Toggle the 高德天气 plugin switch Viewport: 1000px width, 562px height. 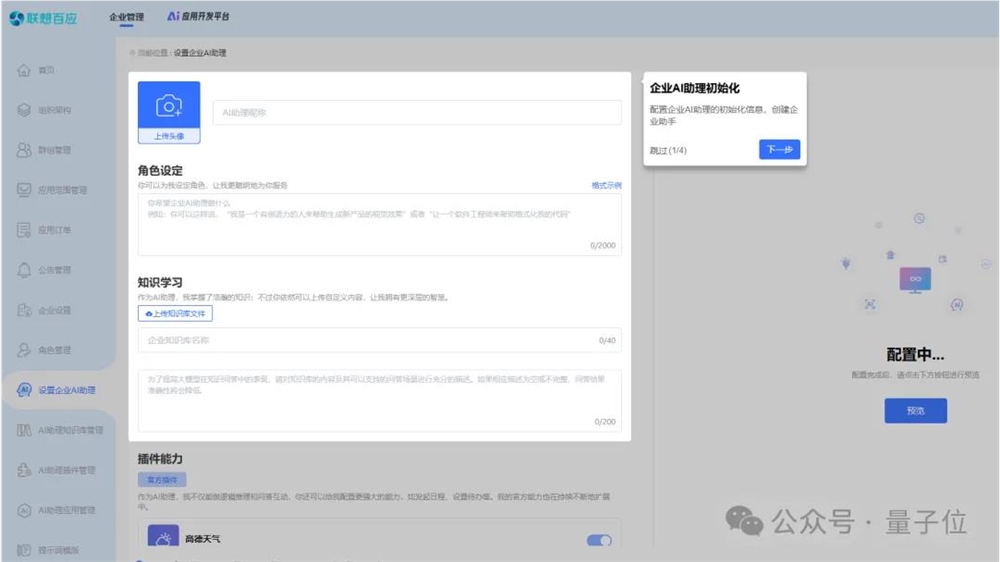pos(599,540)
